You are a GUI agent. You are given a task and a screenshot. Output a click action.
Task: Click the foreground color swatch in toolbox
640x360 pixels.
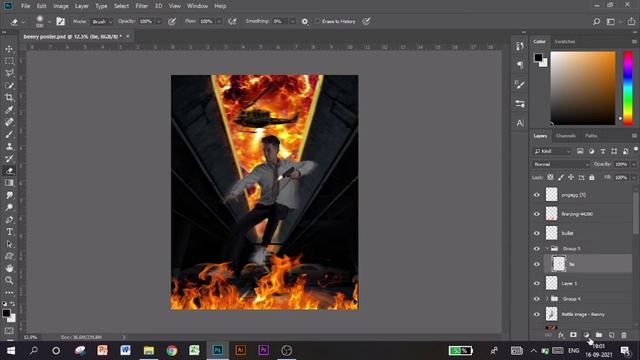[x=6, y=313]
